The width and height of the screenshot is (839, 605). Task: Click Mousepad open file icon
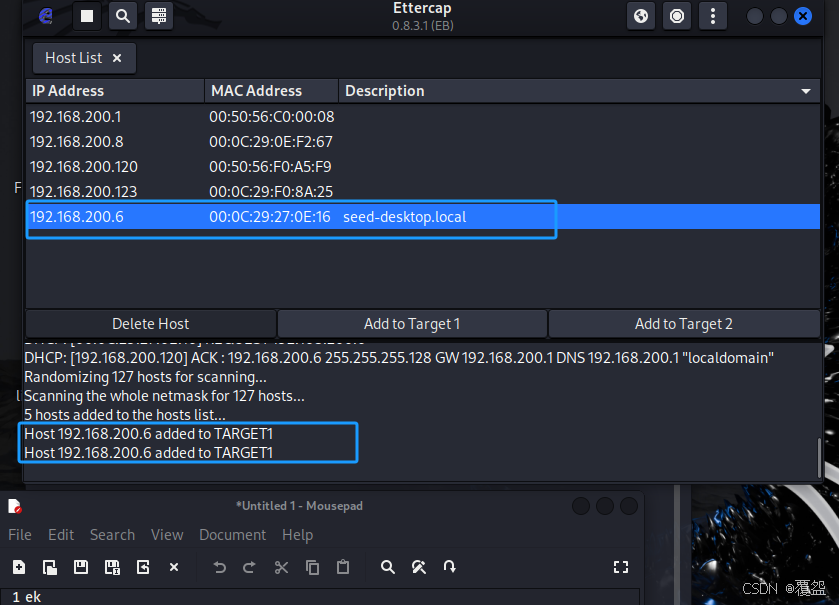(x=50, y=567)
